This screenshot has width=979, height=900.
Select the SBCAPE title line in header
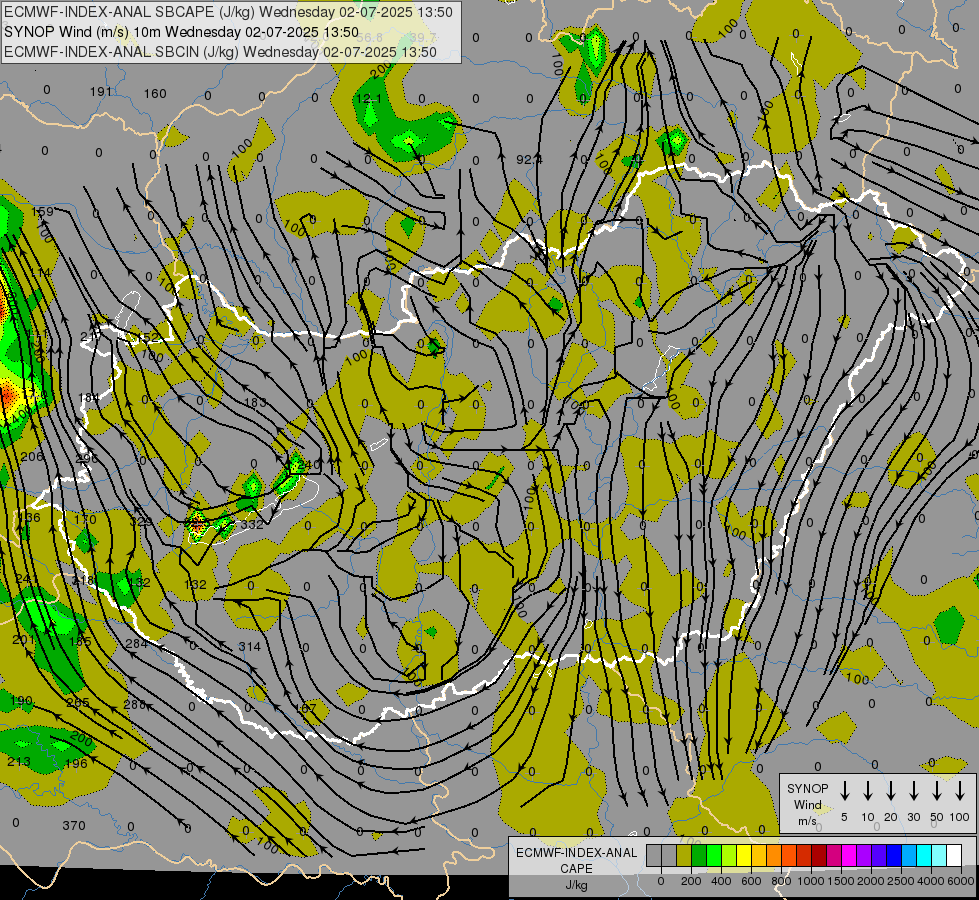coord(228,12)
